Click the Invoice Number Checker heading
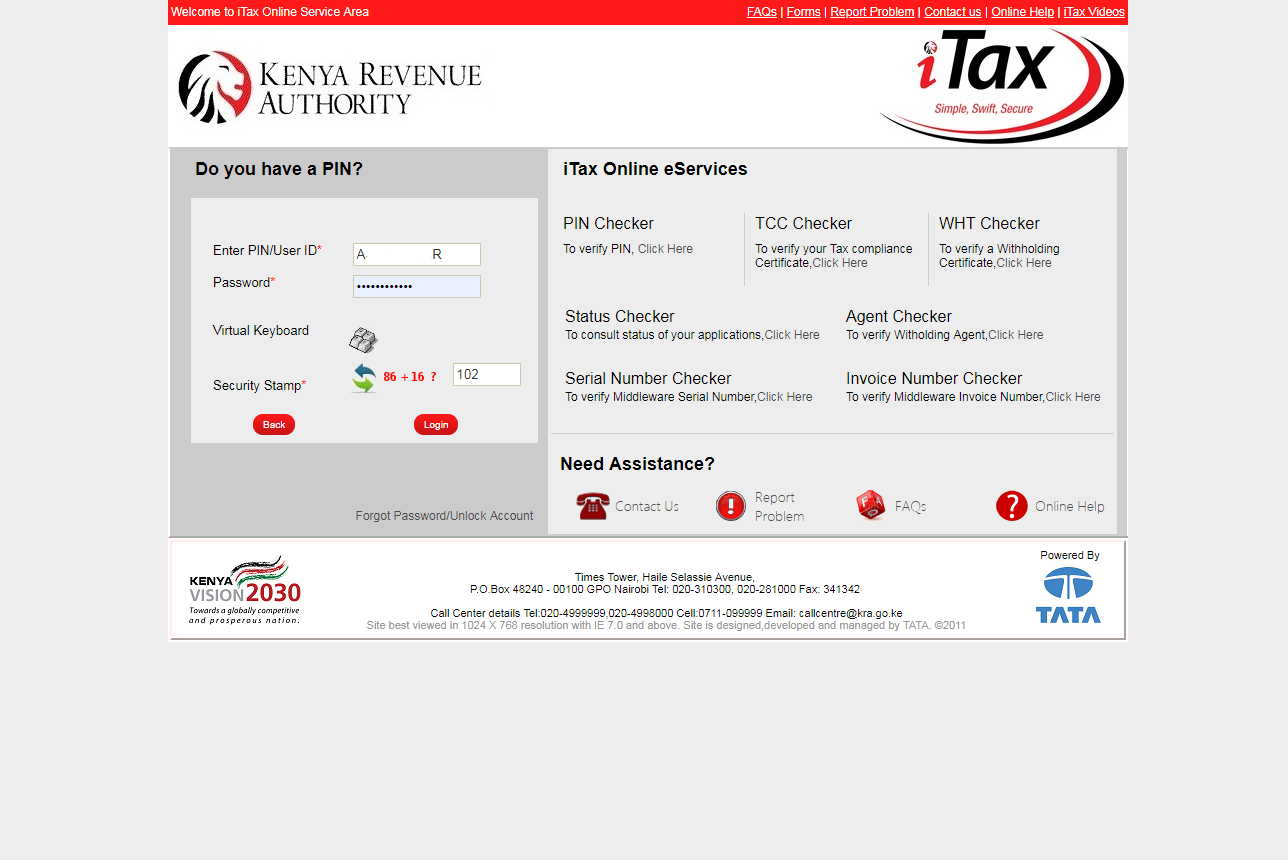Image resolution: width=1288 pixels, height=860 pixels. [934, 378]
